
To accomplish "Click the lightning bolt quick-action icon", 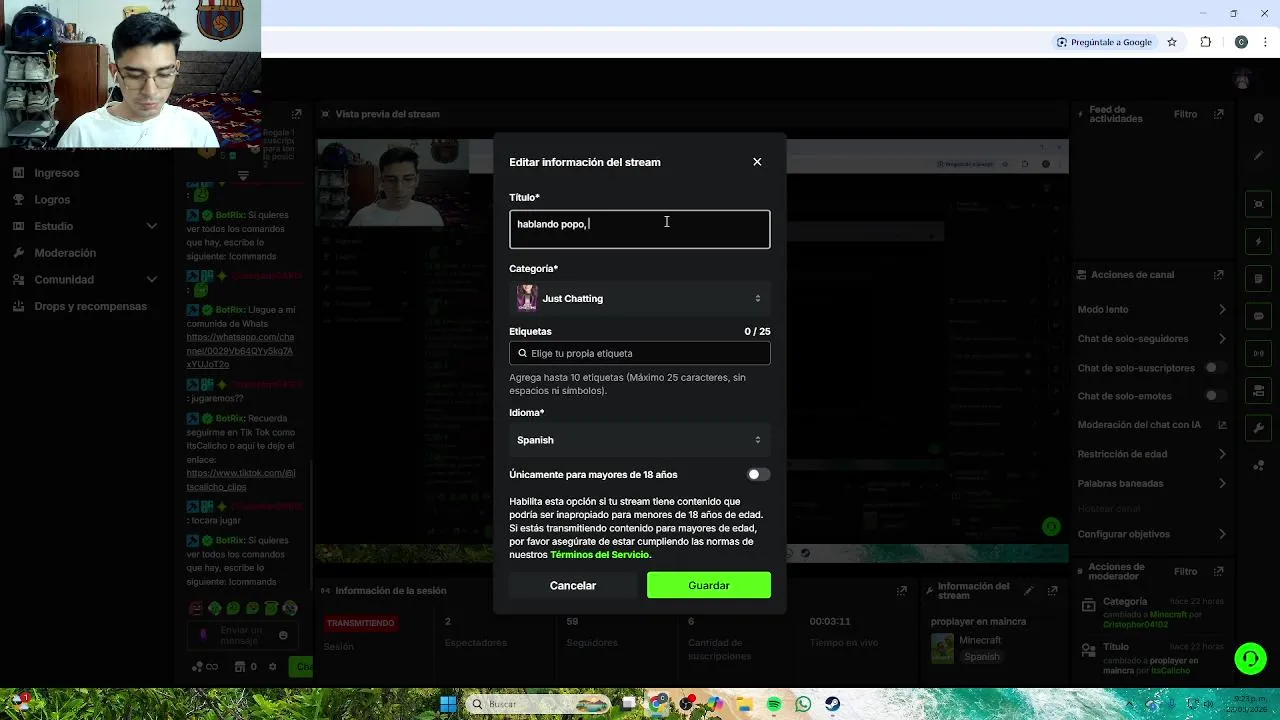I will click(1259, 242).
